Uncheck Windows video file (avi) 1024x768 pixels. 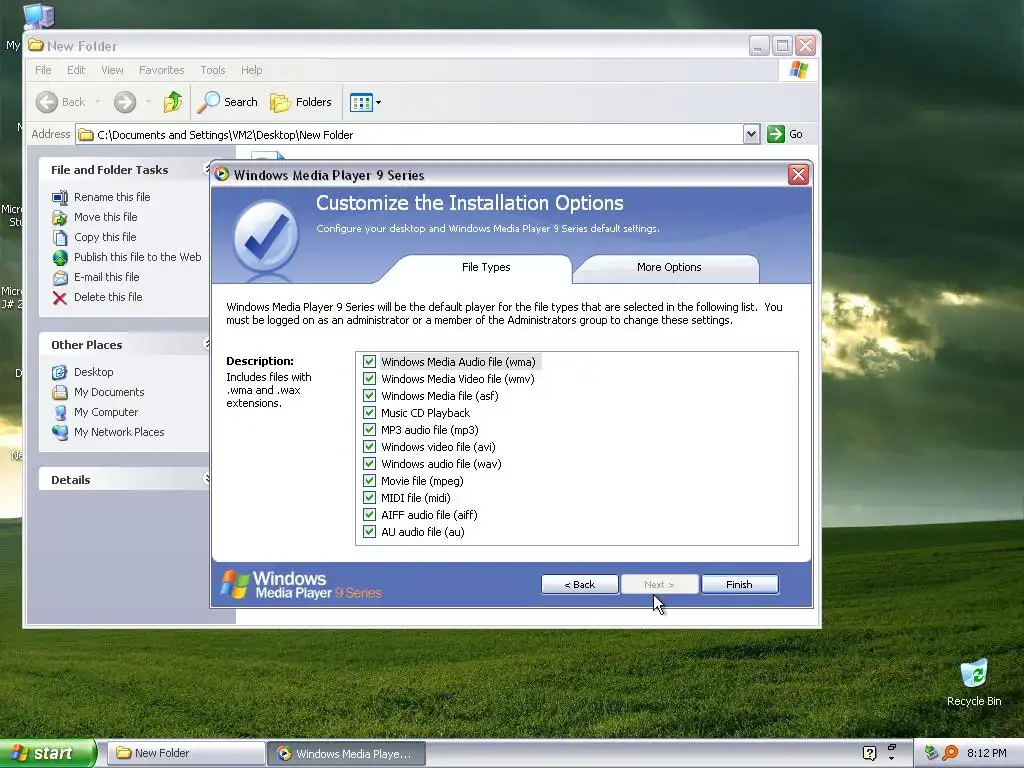click(370, 447)
